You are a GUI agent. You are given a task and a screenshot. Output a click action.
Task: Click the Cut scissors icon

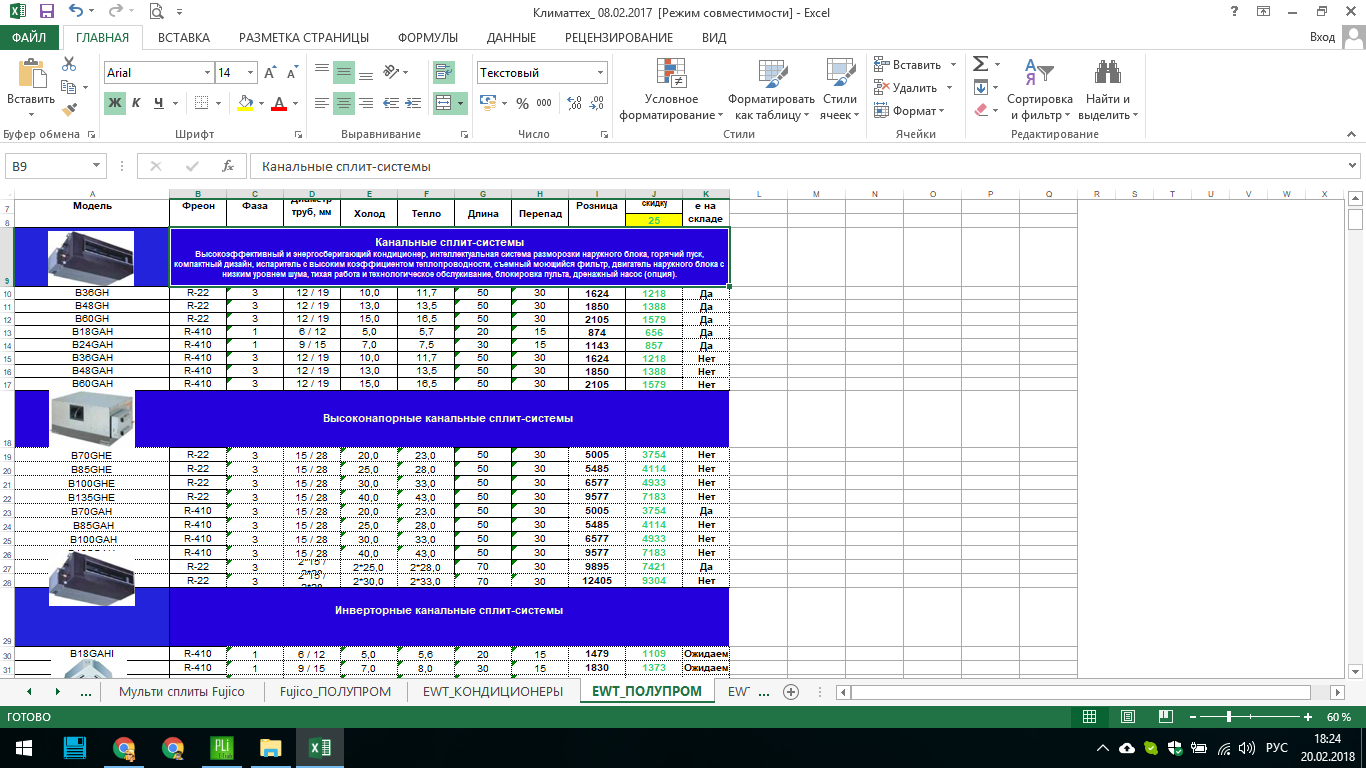(69, 64)
